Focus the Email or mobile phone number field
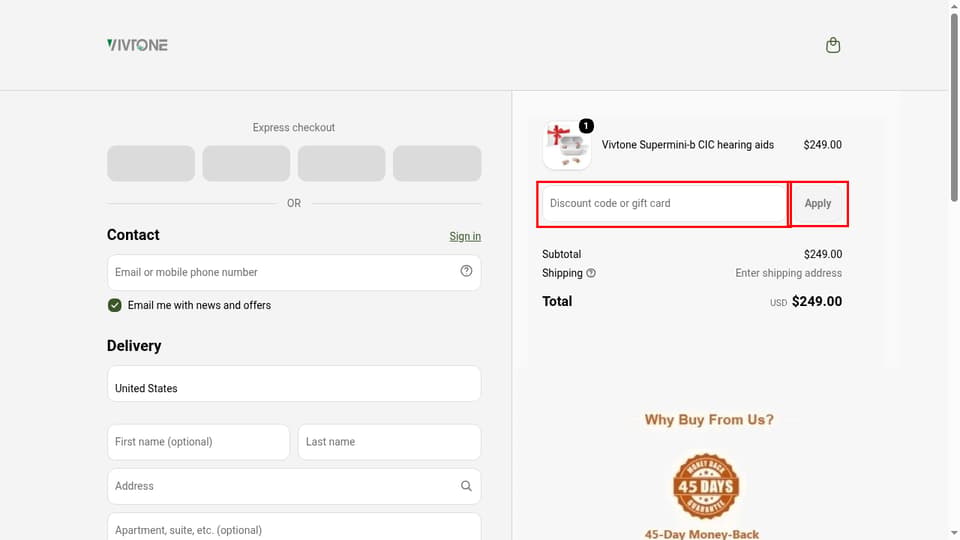 294,272
